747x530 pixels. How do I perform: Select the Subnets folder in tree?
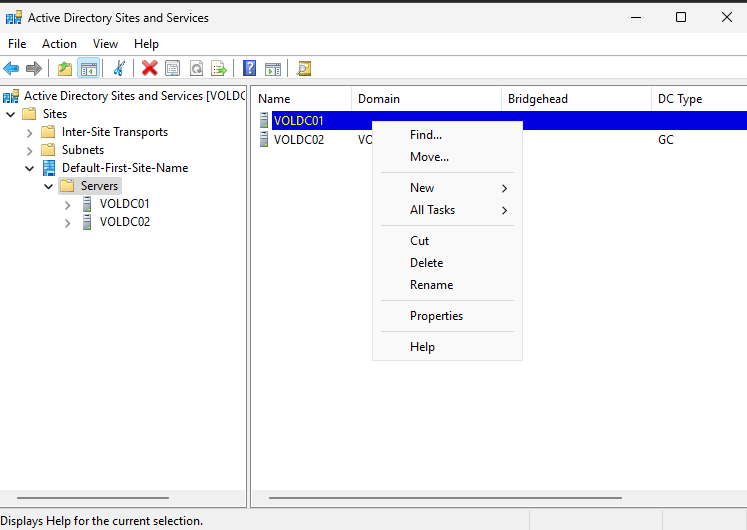click(x=82, y=150)
